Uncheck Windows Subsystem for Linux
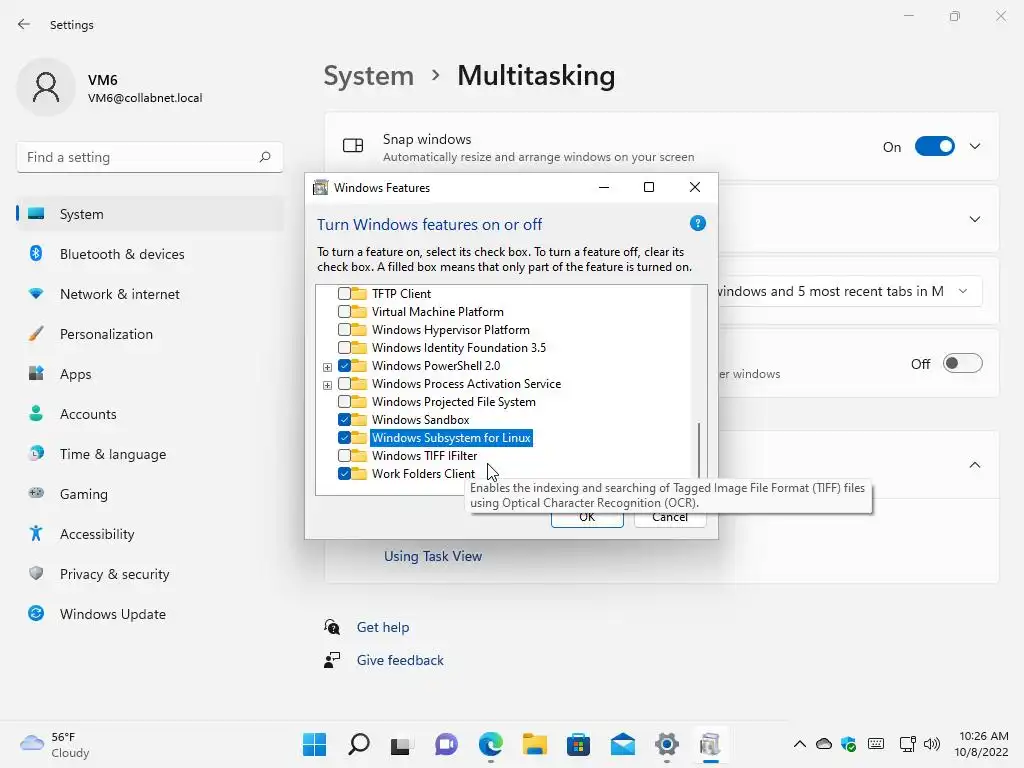This screenshot has height=768, width=1024. (344, 438)
